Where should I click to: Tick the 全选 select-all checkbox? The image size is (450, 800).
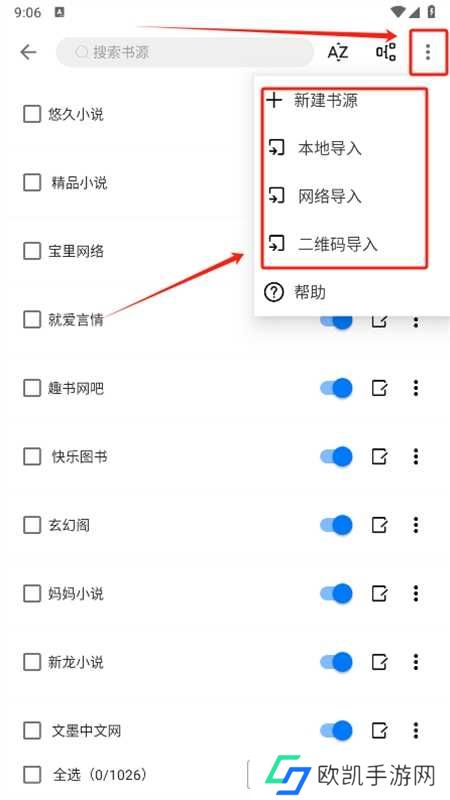click(32, 776)
